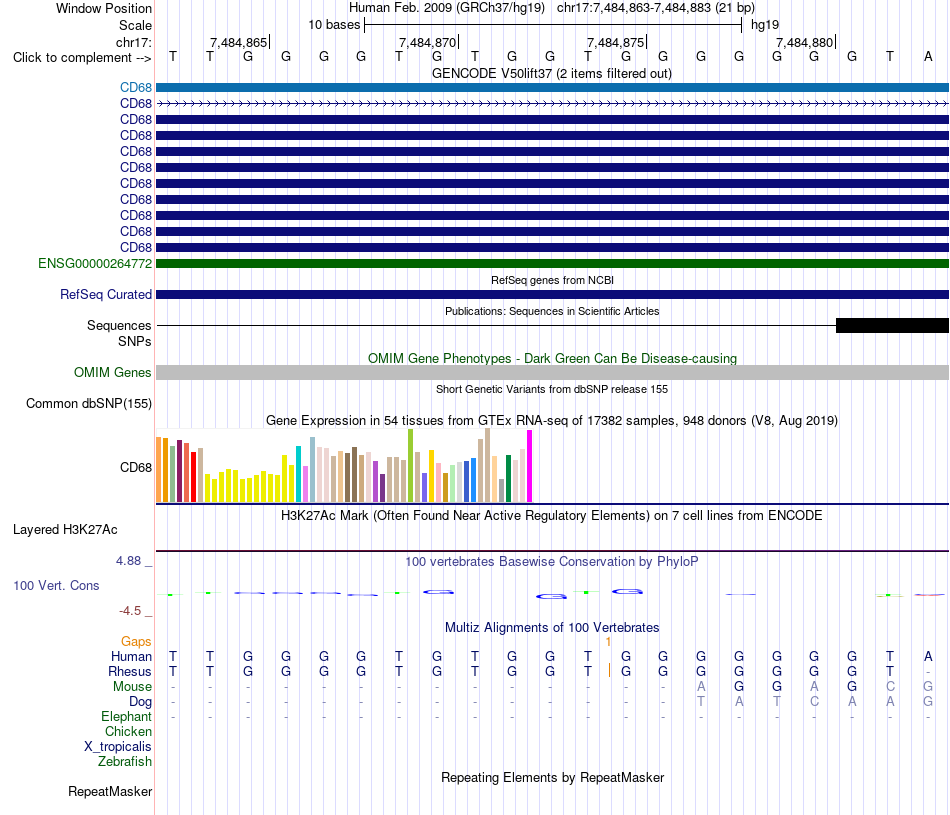Click the "10 bases" scale label
This screenshot has height=815, width=950.
click(334, 25)
